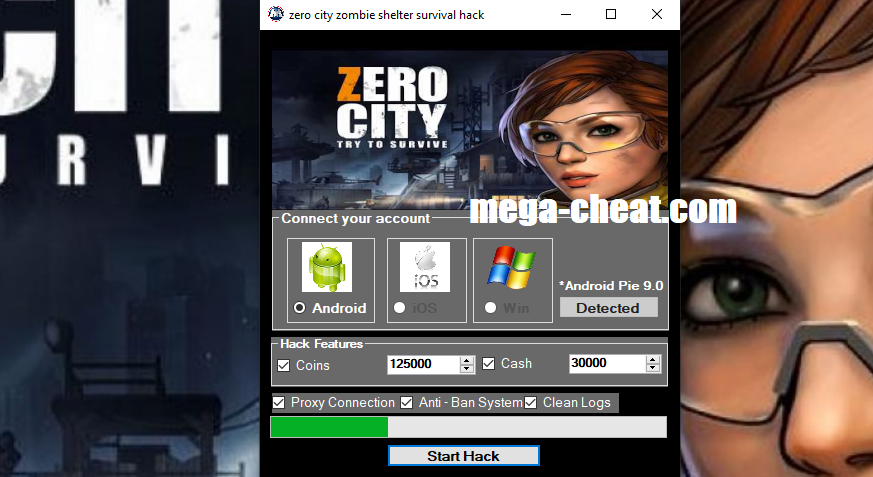Click the Android robot icon
The image size is (873, 477).
pos(327,267)
